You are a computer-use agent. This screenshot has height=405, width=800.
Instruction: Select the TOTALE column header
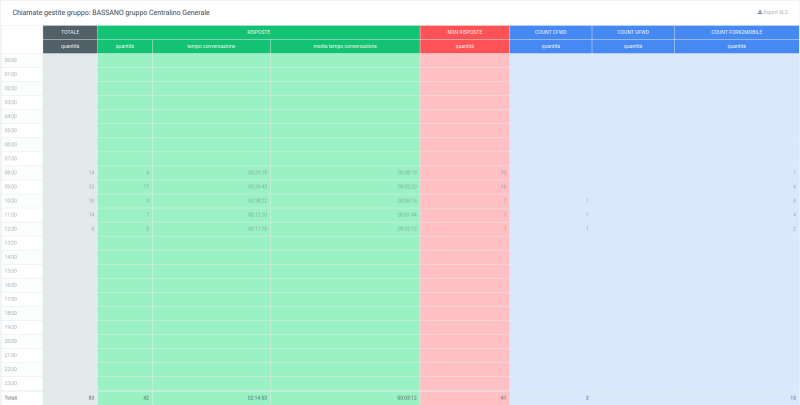(70, 32)
